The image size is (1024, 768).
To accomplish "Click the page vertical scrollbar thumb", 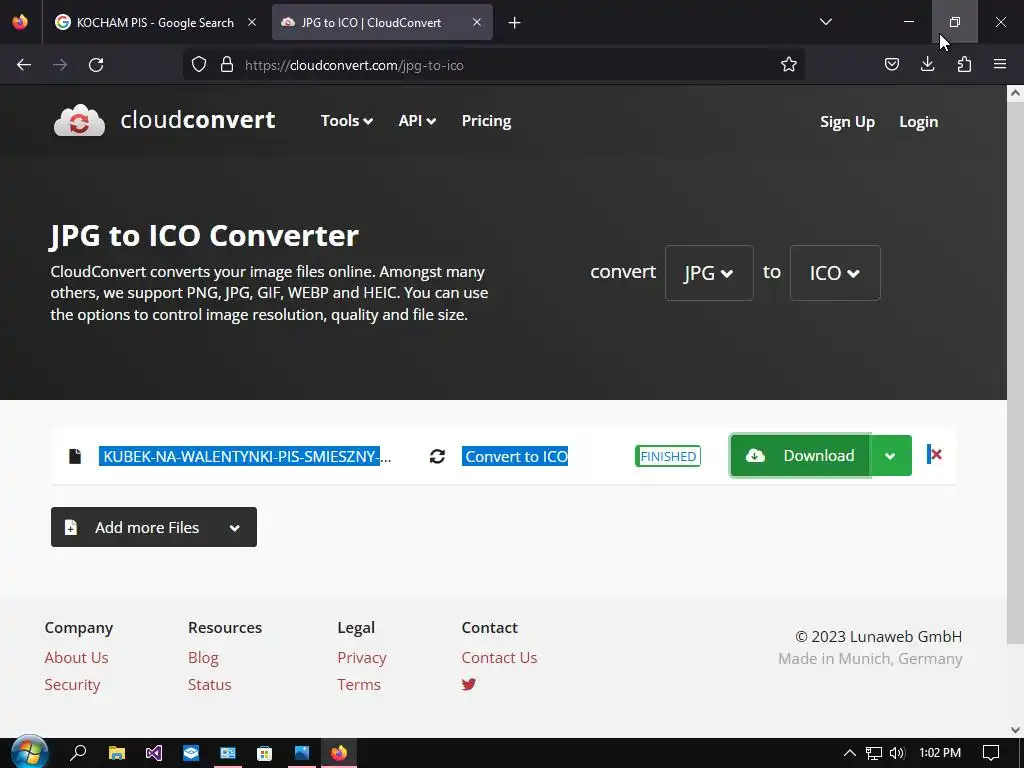I will click(x=1015, y=372).
